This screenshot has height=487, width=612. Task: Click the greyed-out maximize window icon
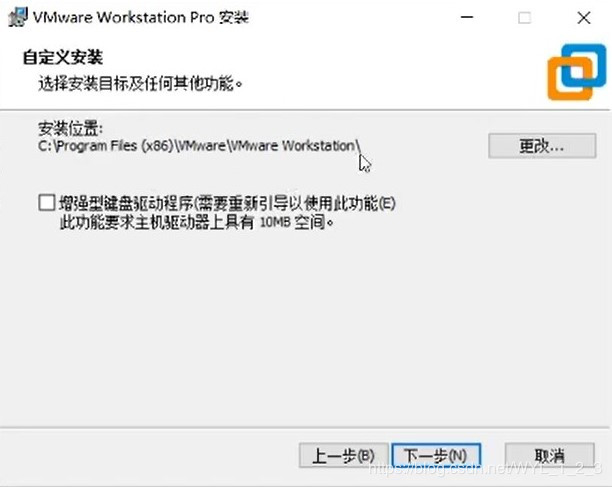click(524, 18)
